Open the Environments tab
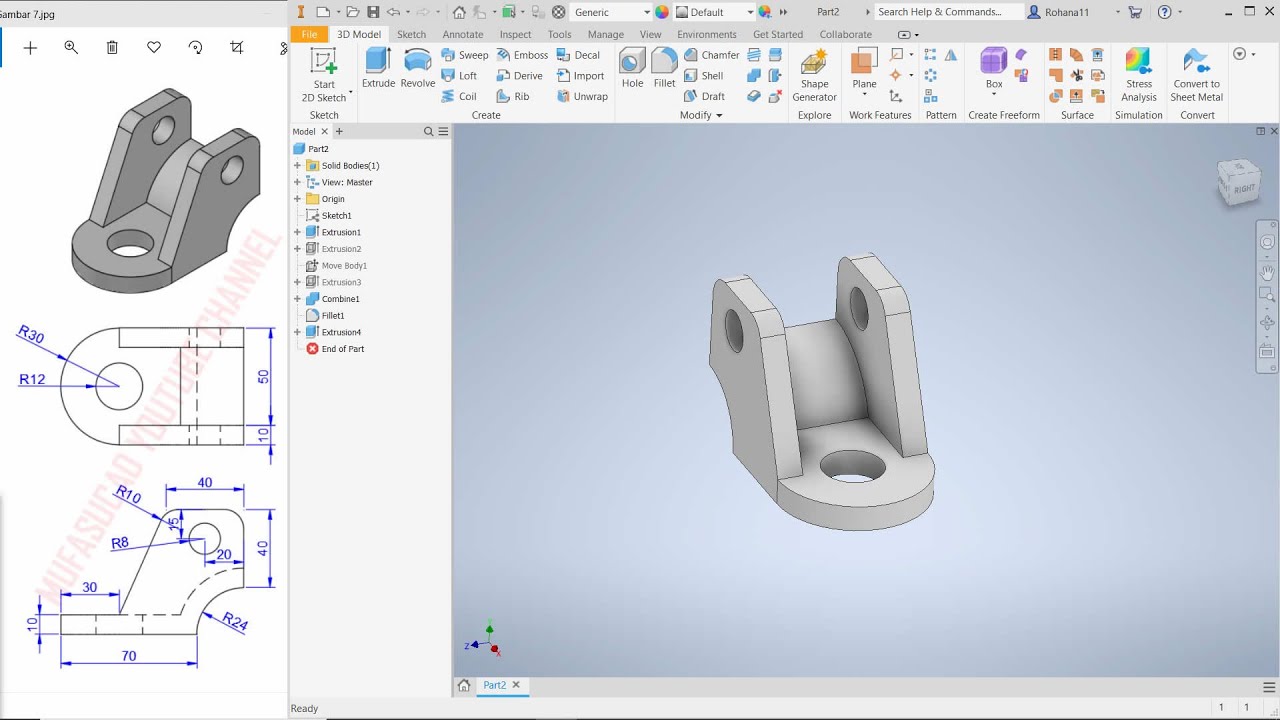Image resolution: width=1280 pixels, height=720 pixels. pyautogui.click(x=707, y=34)
